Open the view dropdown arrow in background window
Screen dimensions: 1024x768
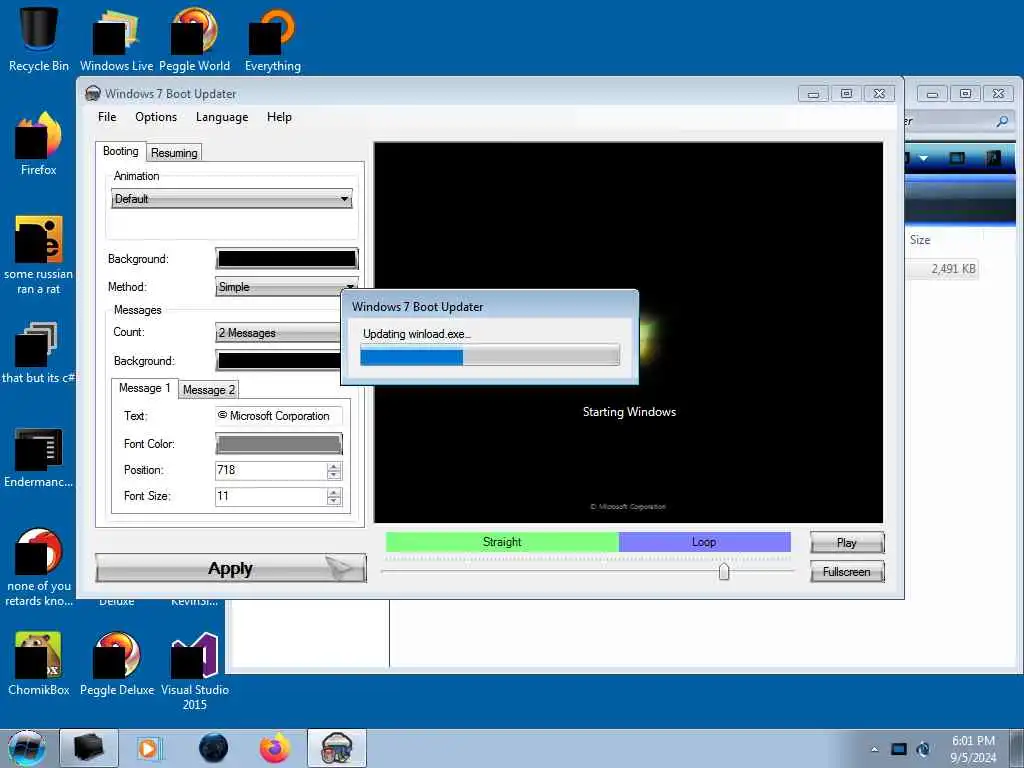923,158
